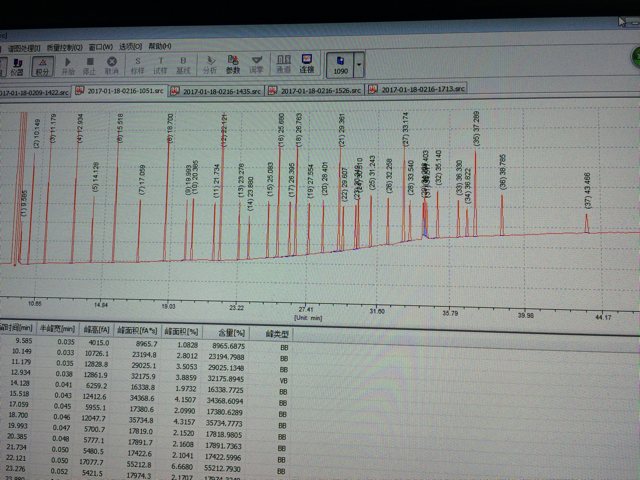
Task: Click peak label (5) 14.128 on chromatogram
Action: [x=96, y=177]
